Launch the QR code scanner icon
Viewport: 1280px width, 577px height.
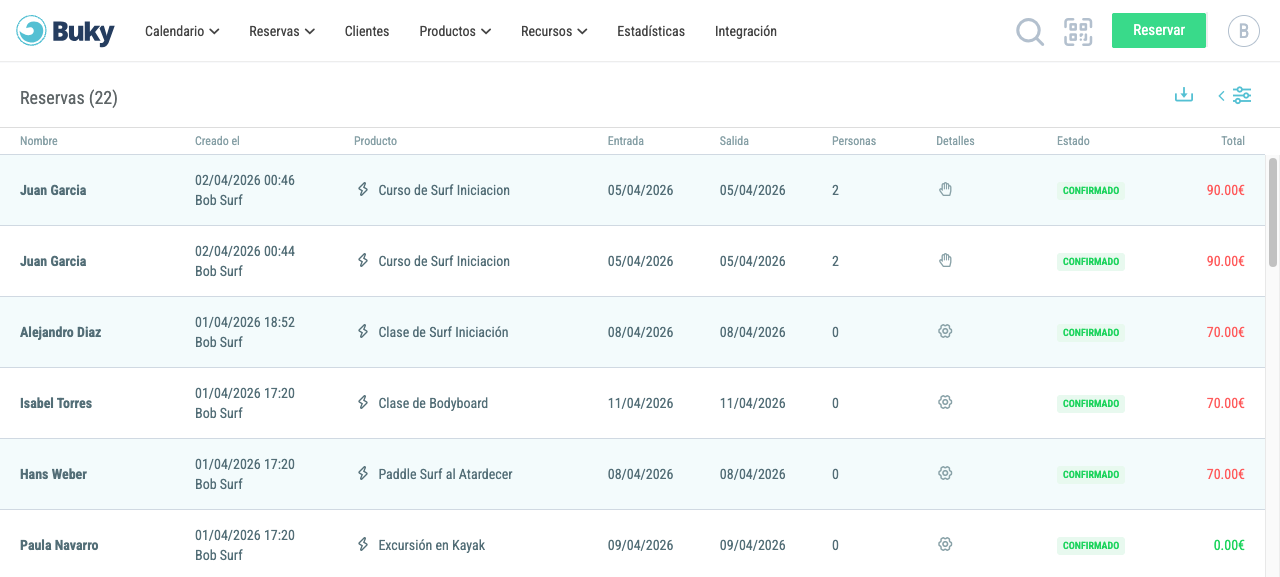(x=1078, y=32)
